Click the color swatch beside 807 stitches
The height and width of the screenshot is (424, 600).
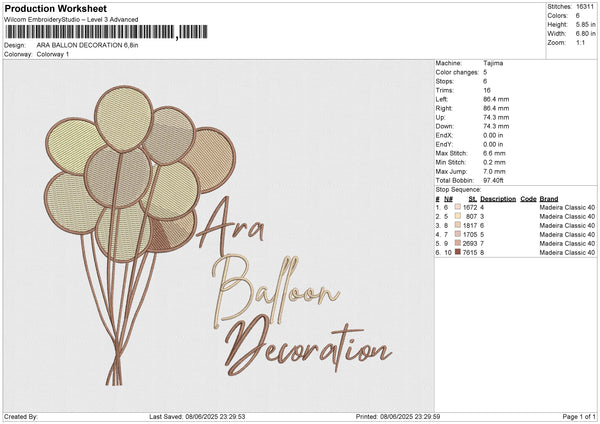click(458, 216)
